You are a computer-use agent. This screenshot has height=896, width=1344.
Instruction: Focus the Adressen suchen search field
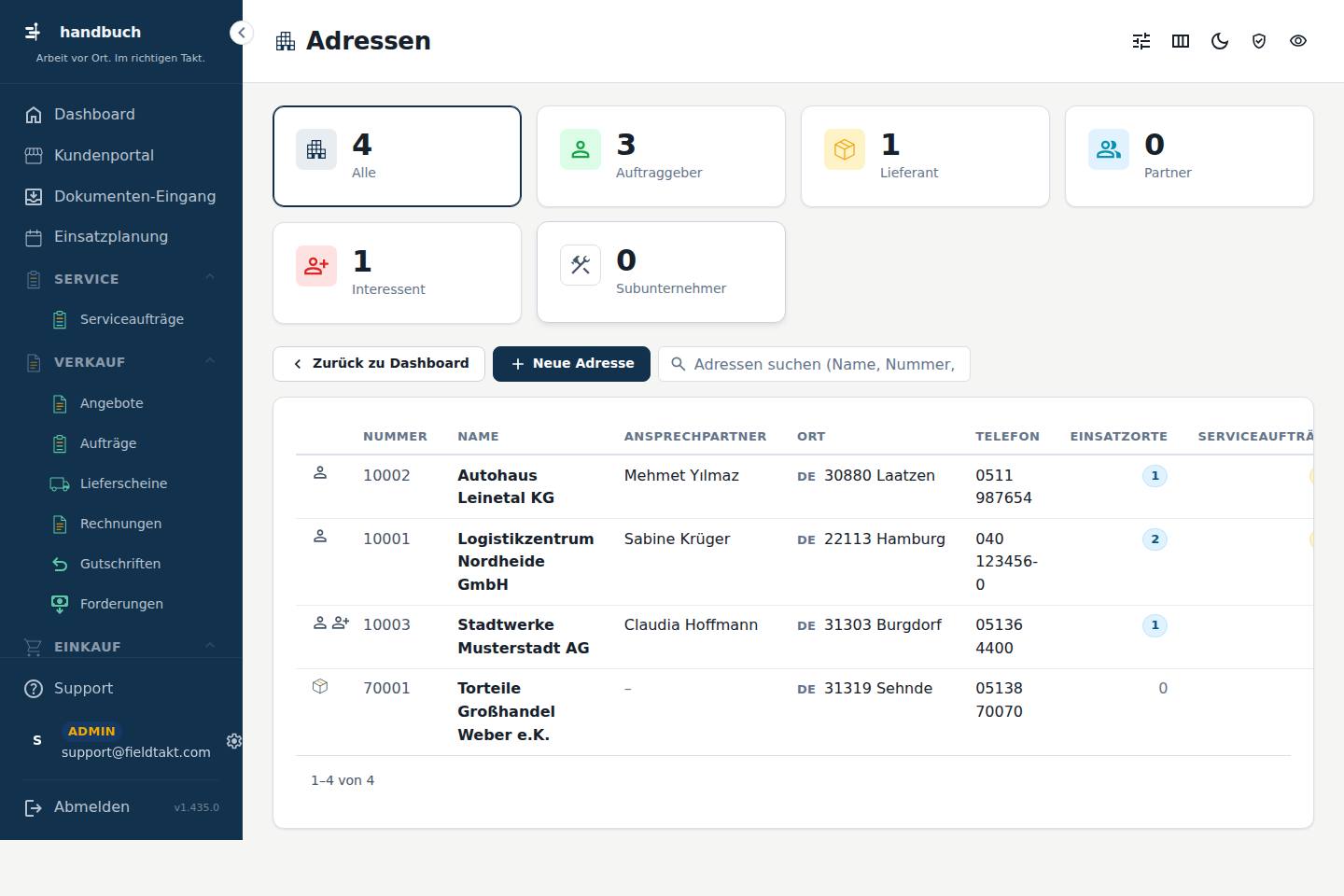[814, 364]
